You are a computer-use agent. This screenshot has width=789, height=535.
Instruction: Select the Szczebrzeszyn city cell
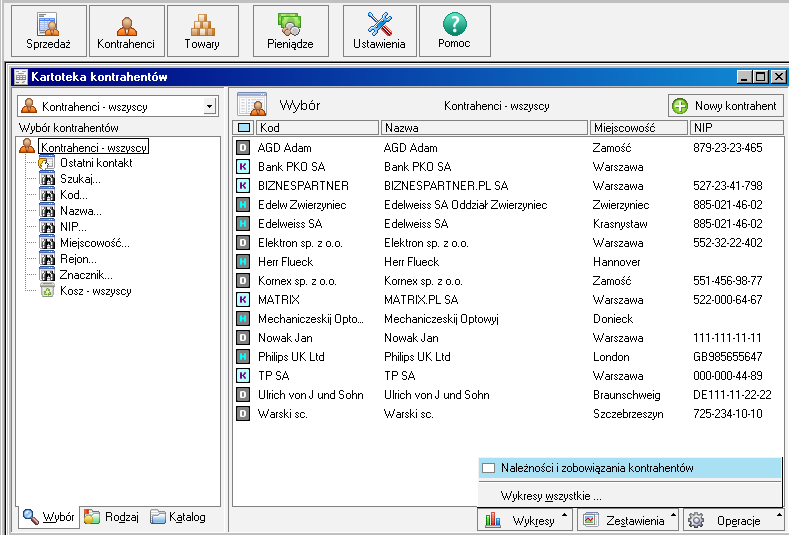[628, 414]
